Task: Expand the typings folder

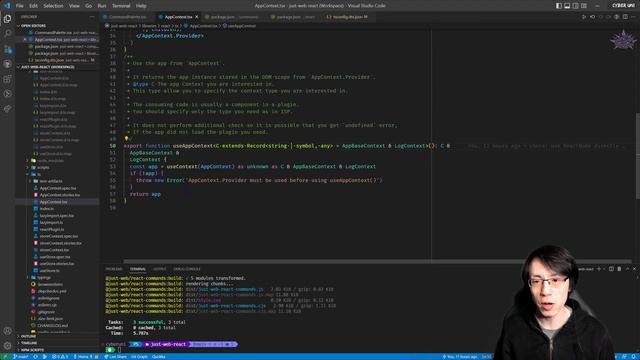Action: (x=44, y=277)
